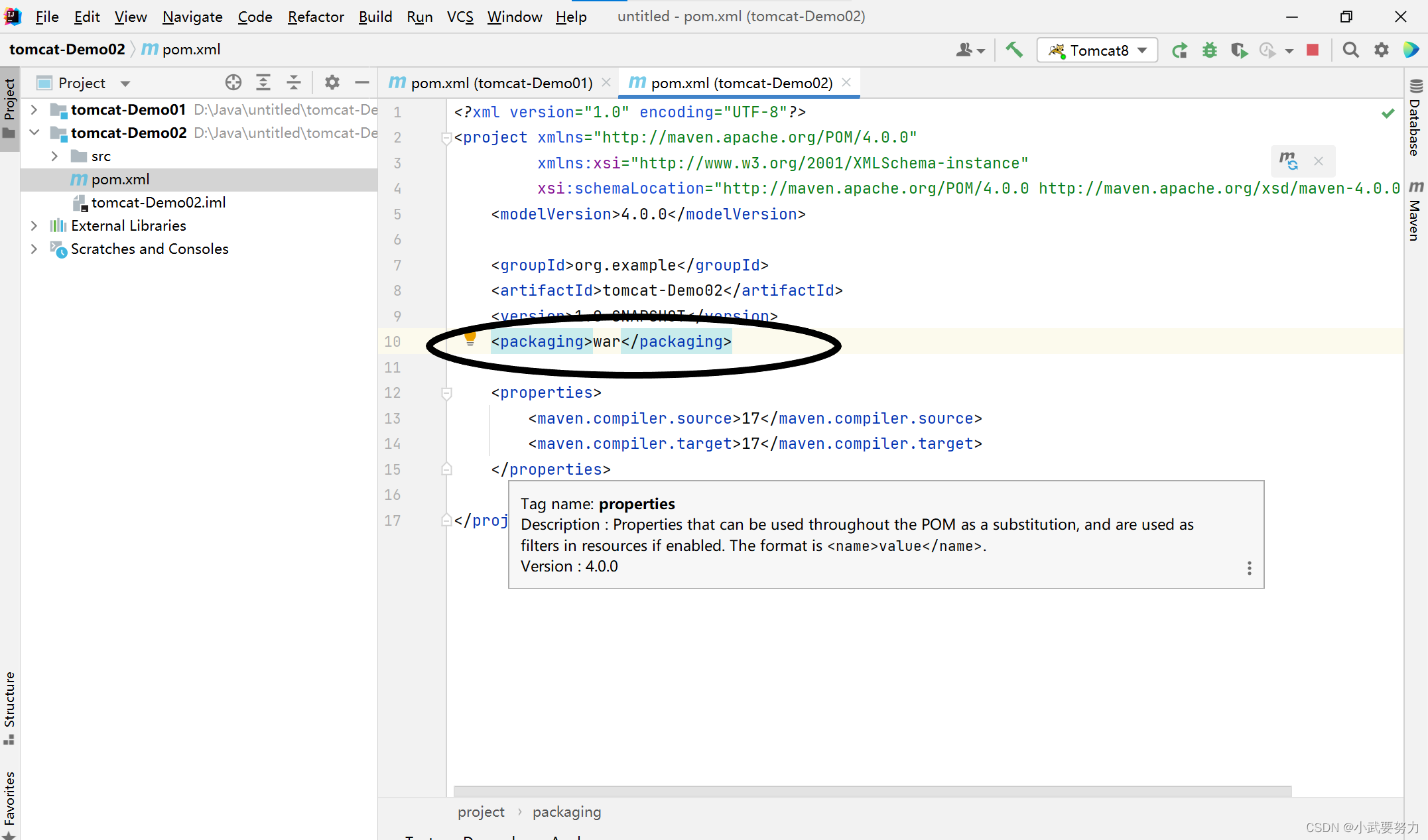Open Search Everywhere magnifier icon
The image size is (1428, 840).
click(x=1350, y=50)
